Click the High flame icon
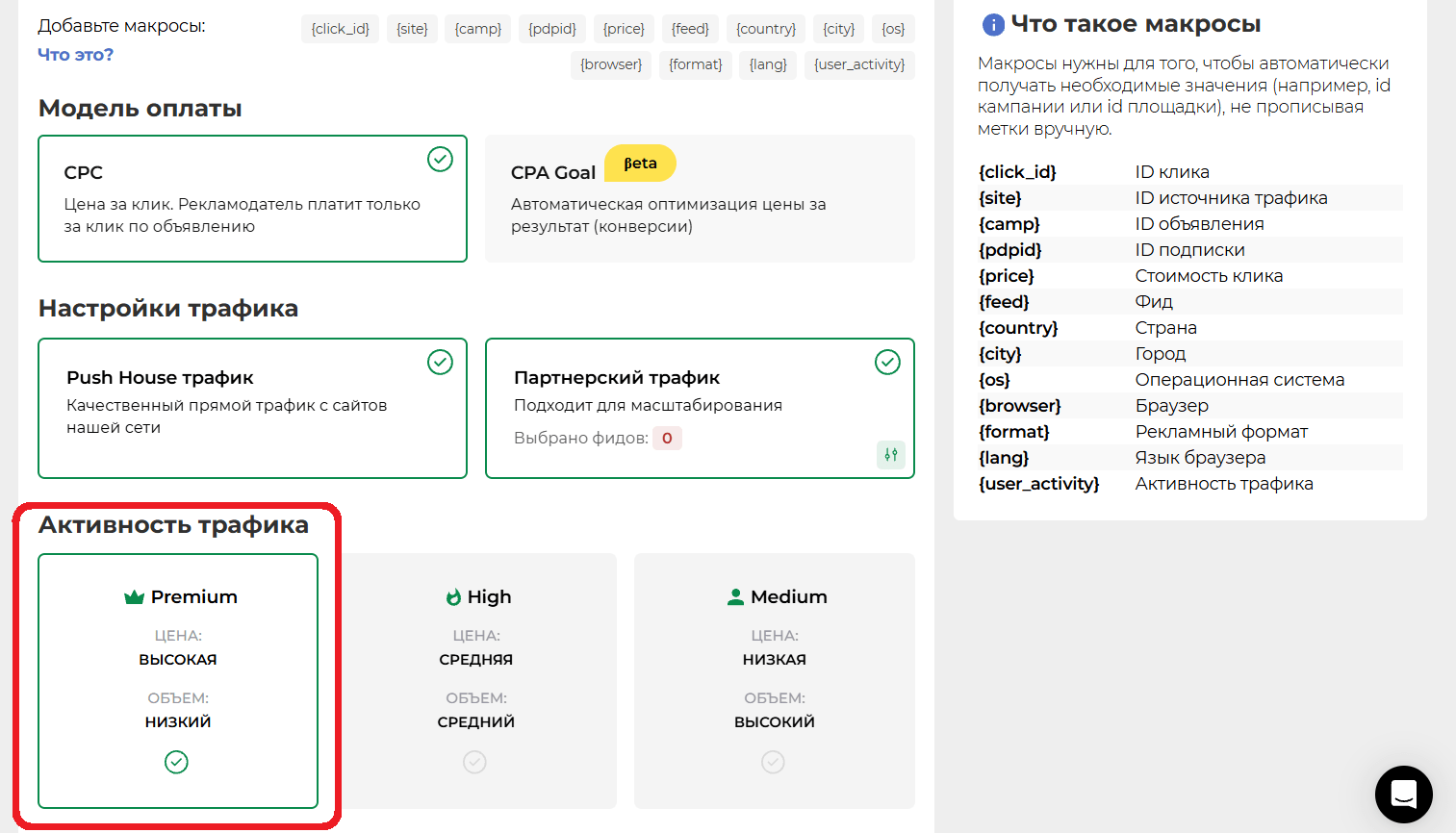This screenshot has width=1456, height=833. click(x=453, y=597)
